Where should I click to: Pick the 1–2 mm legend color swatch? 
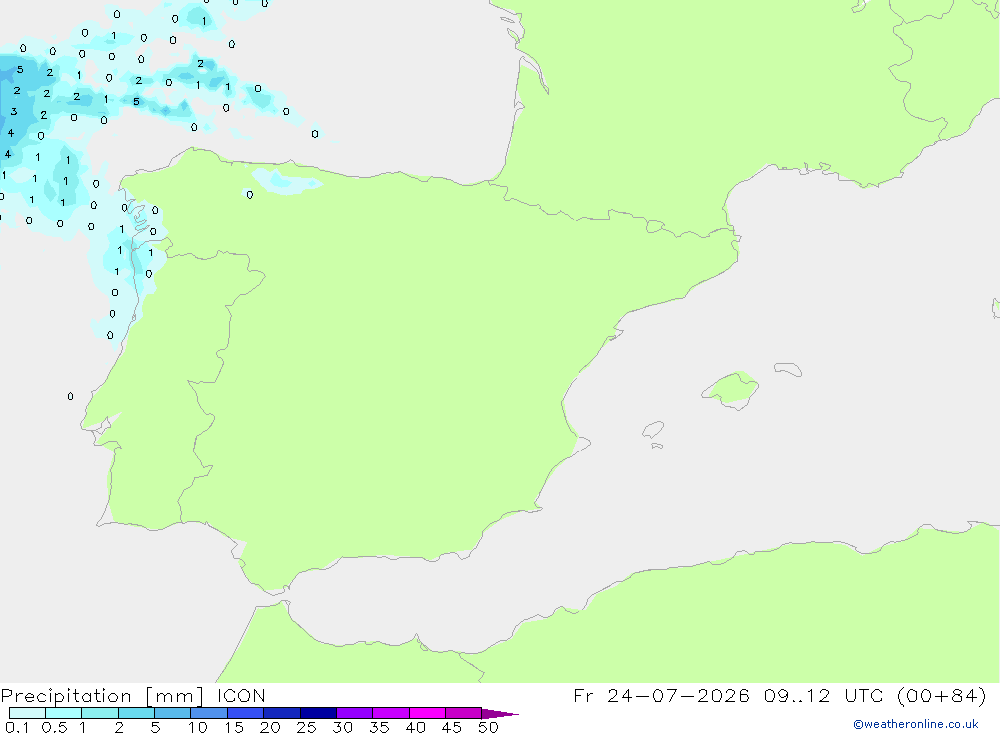[x=100, y=713]
